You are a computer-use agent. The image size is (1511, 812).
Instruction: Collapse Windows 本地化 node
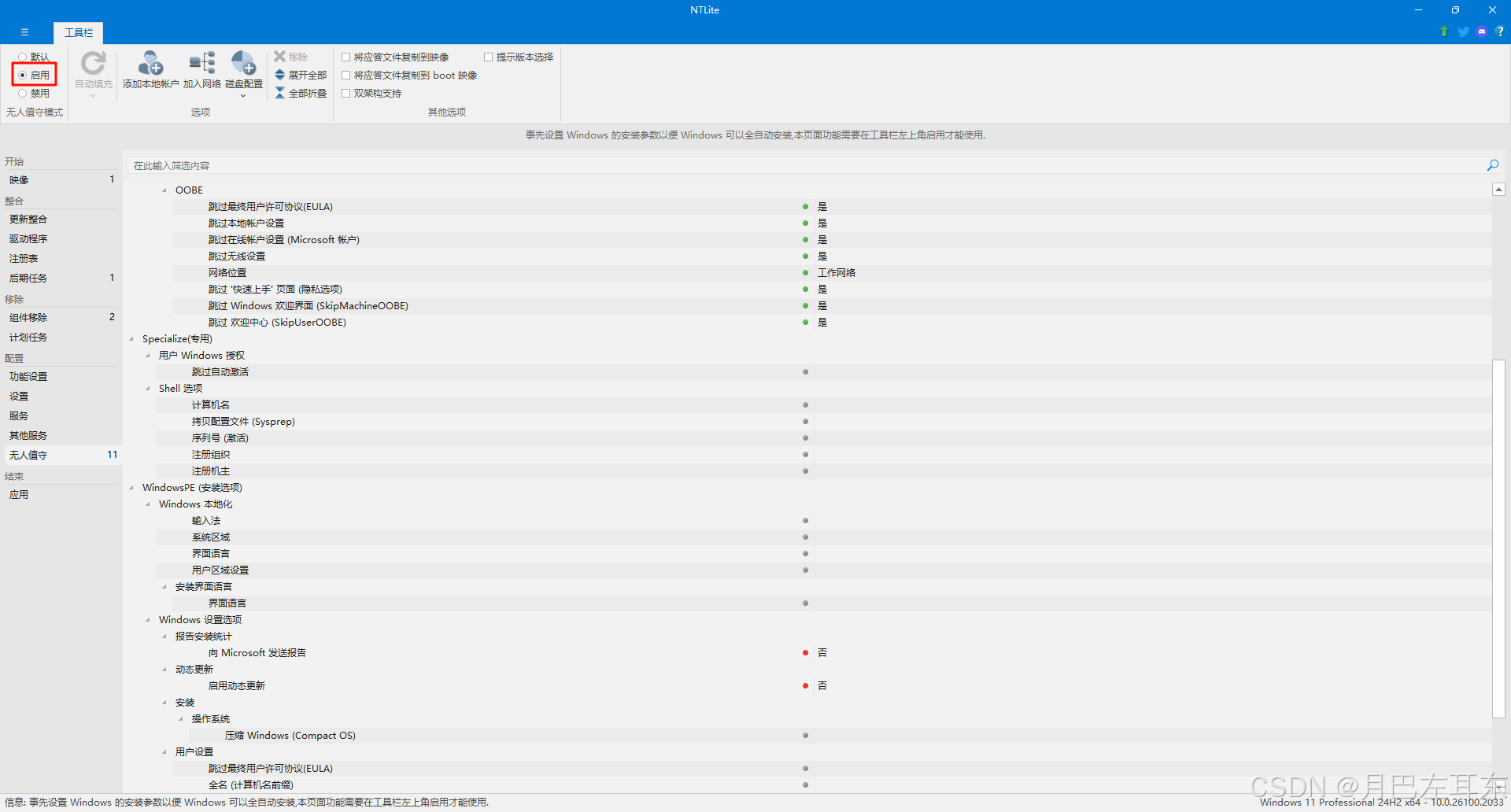click(x=148, y=504)
